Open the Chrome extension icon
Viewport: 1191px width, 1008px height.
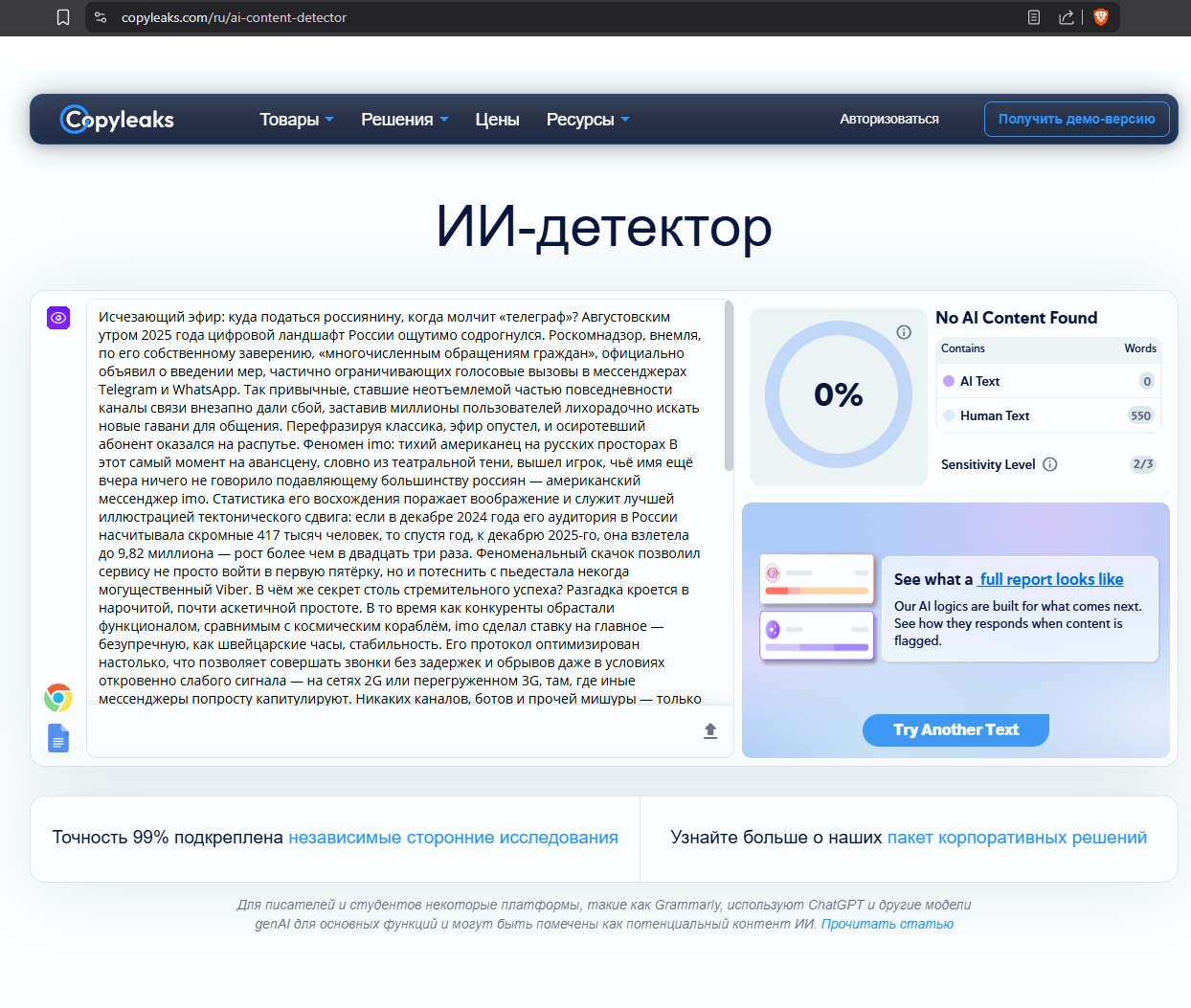(x=58, y=698)
